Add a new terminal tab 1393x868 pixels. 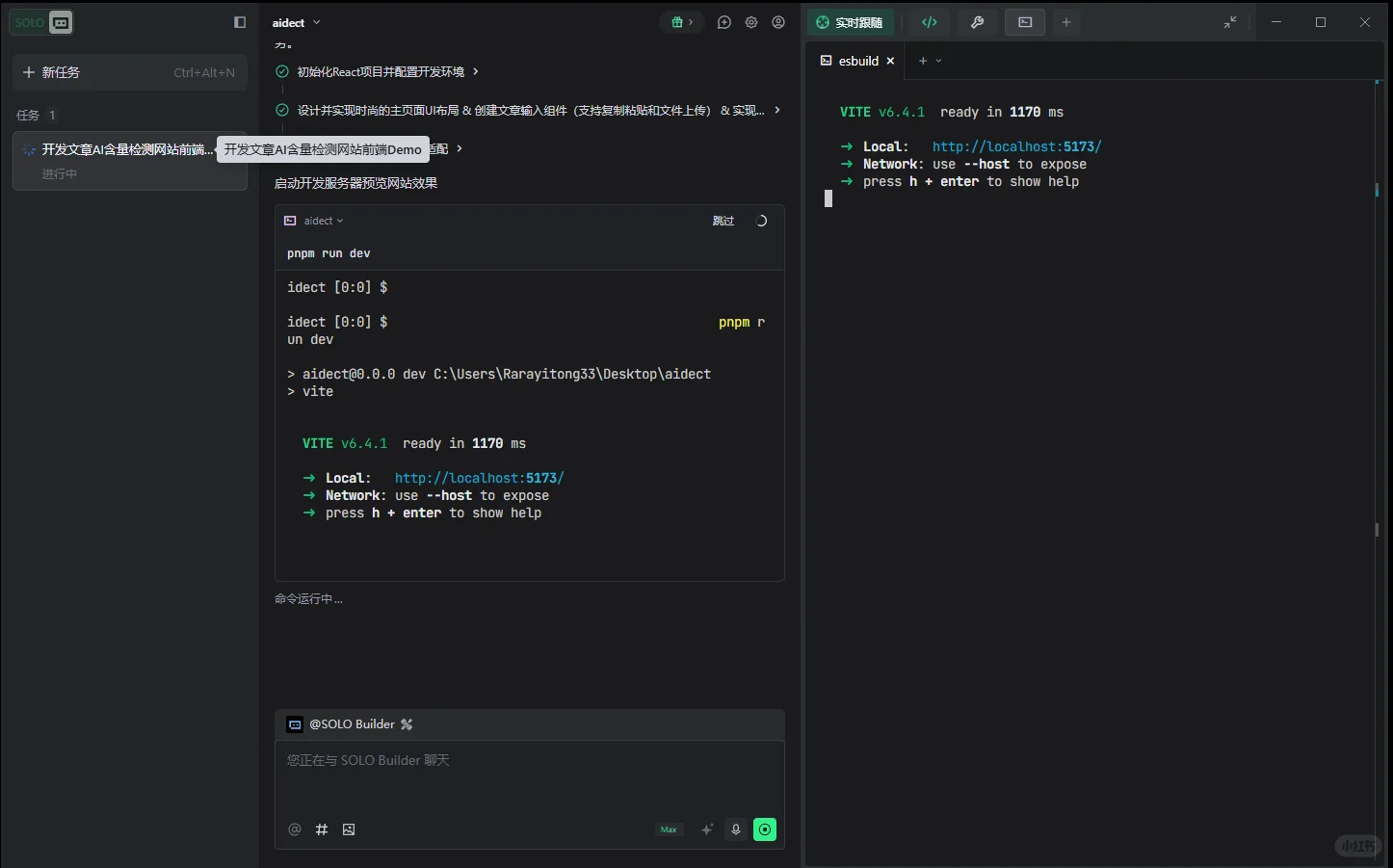click(923, 61)
